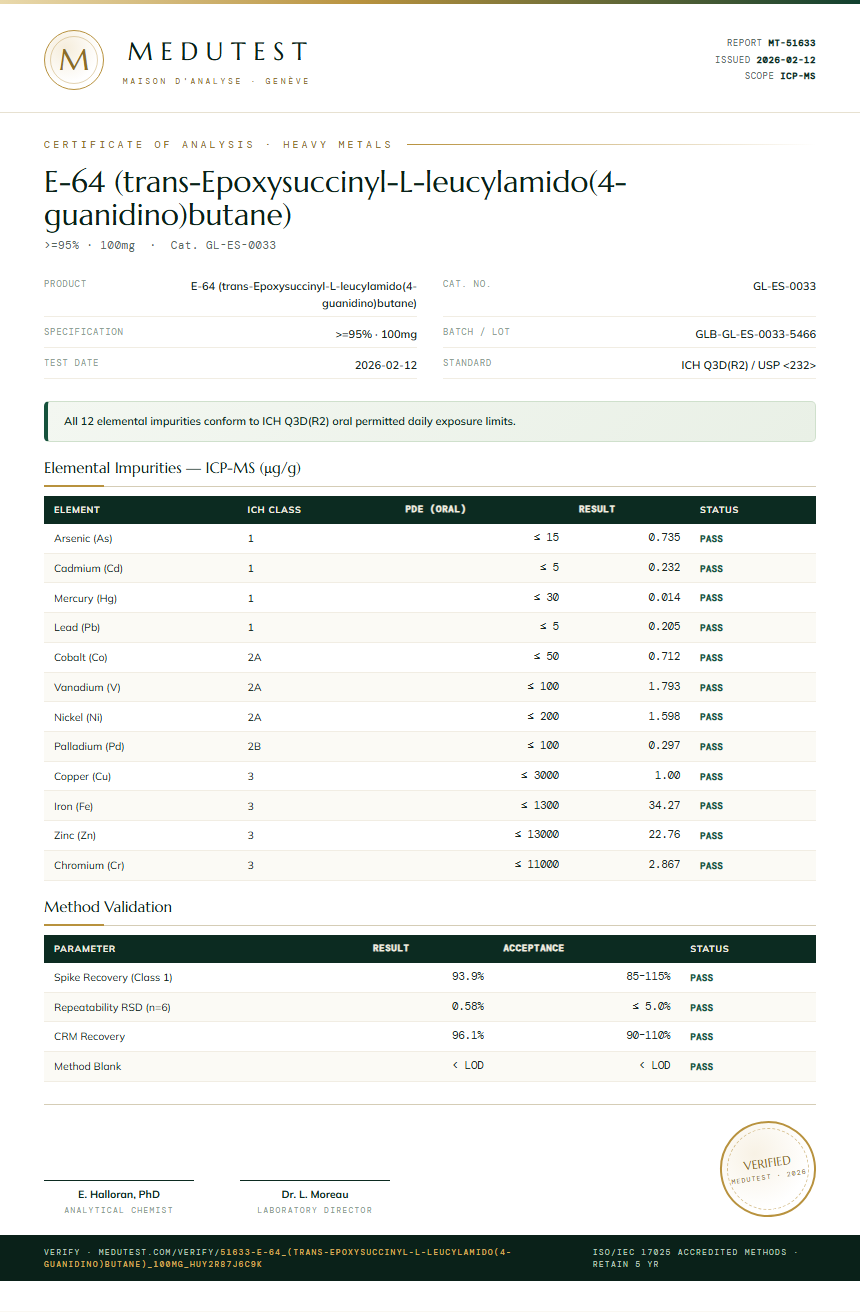Select the Nickel (Ni) row label

click(78, 717)
